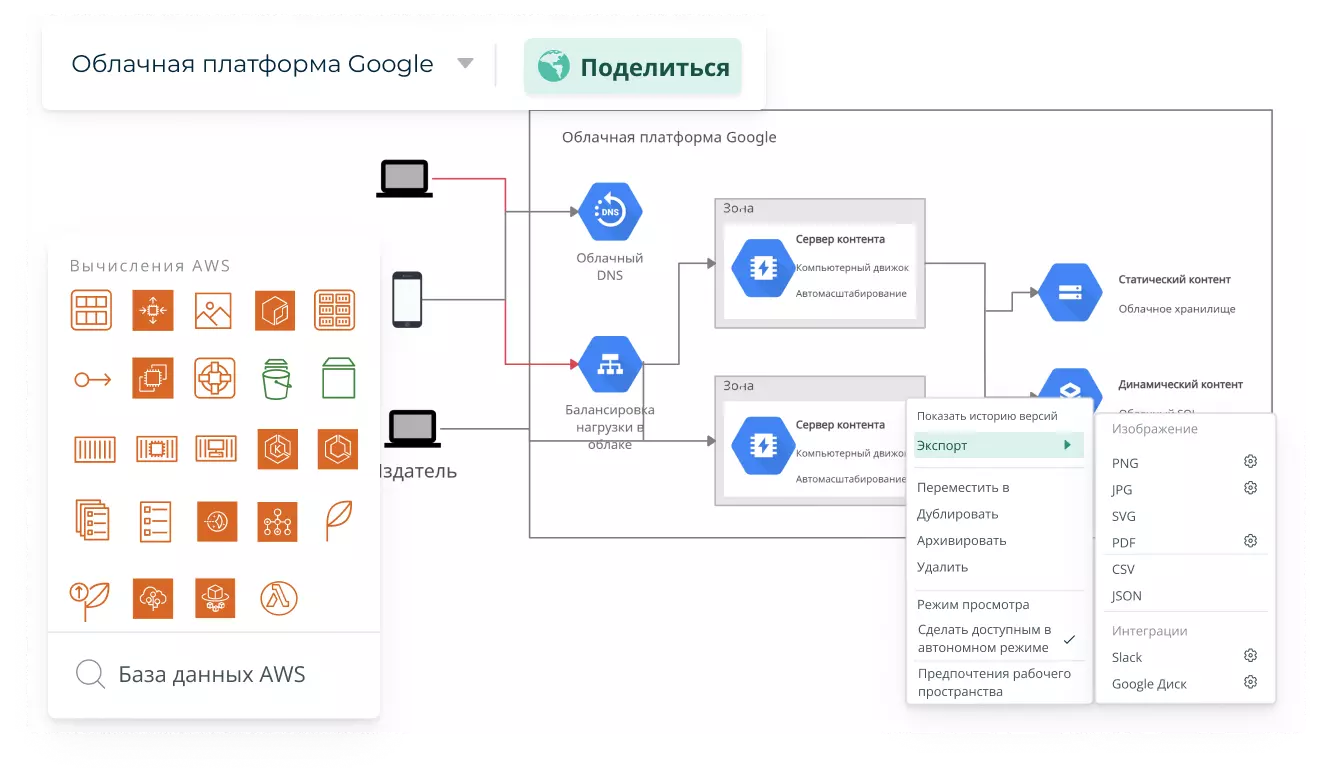Select the orange cube container shape
Viewport: 1326px width, 783px height.
click(x=275, y=310)
